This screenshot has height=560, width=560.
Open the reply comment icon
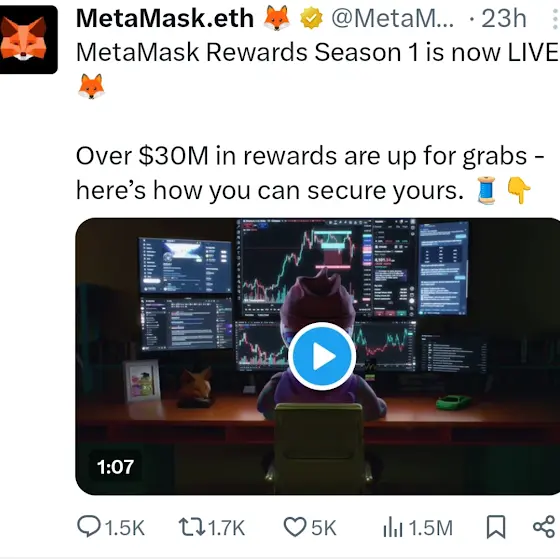click(88, 526)
